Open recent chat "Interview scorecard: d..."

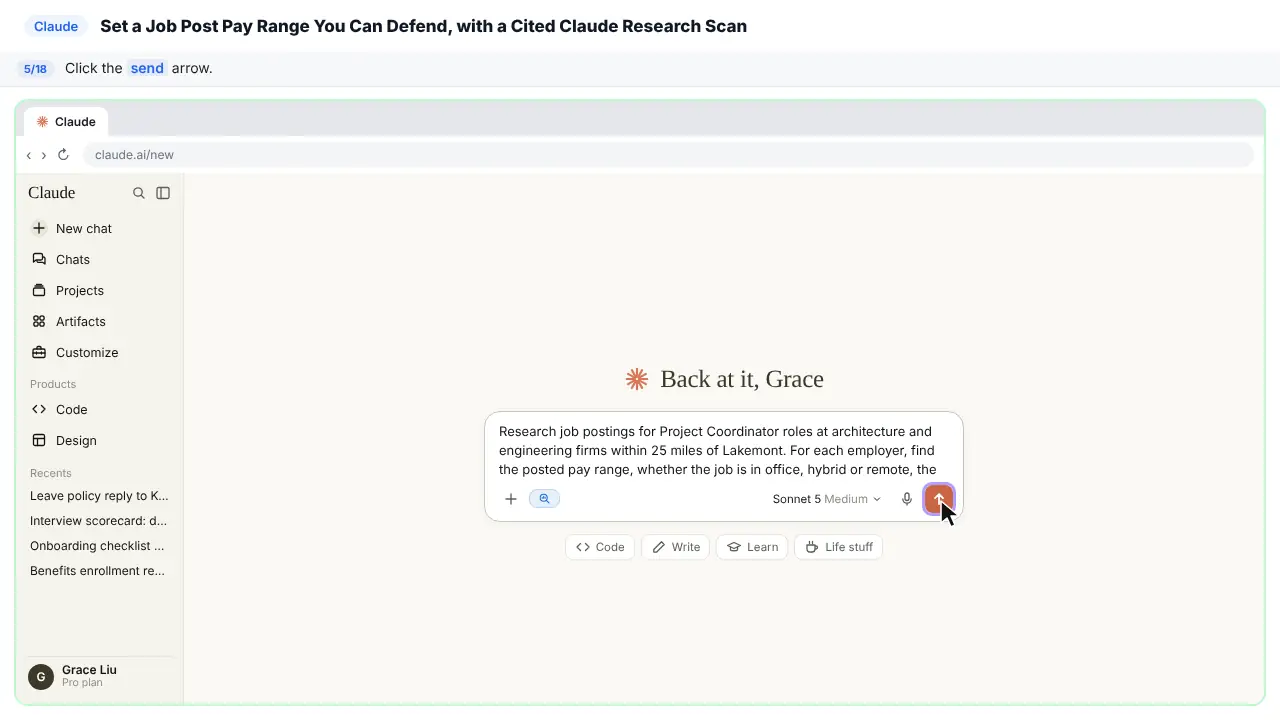[x=99, y=521]
